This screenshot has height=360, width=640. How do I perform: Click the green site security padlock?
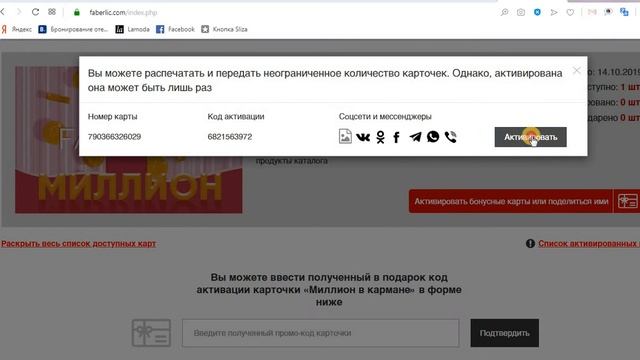(76, 12)
